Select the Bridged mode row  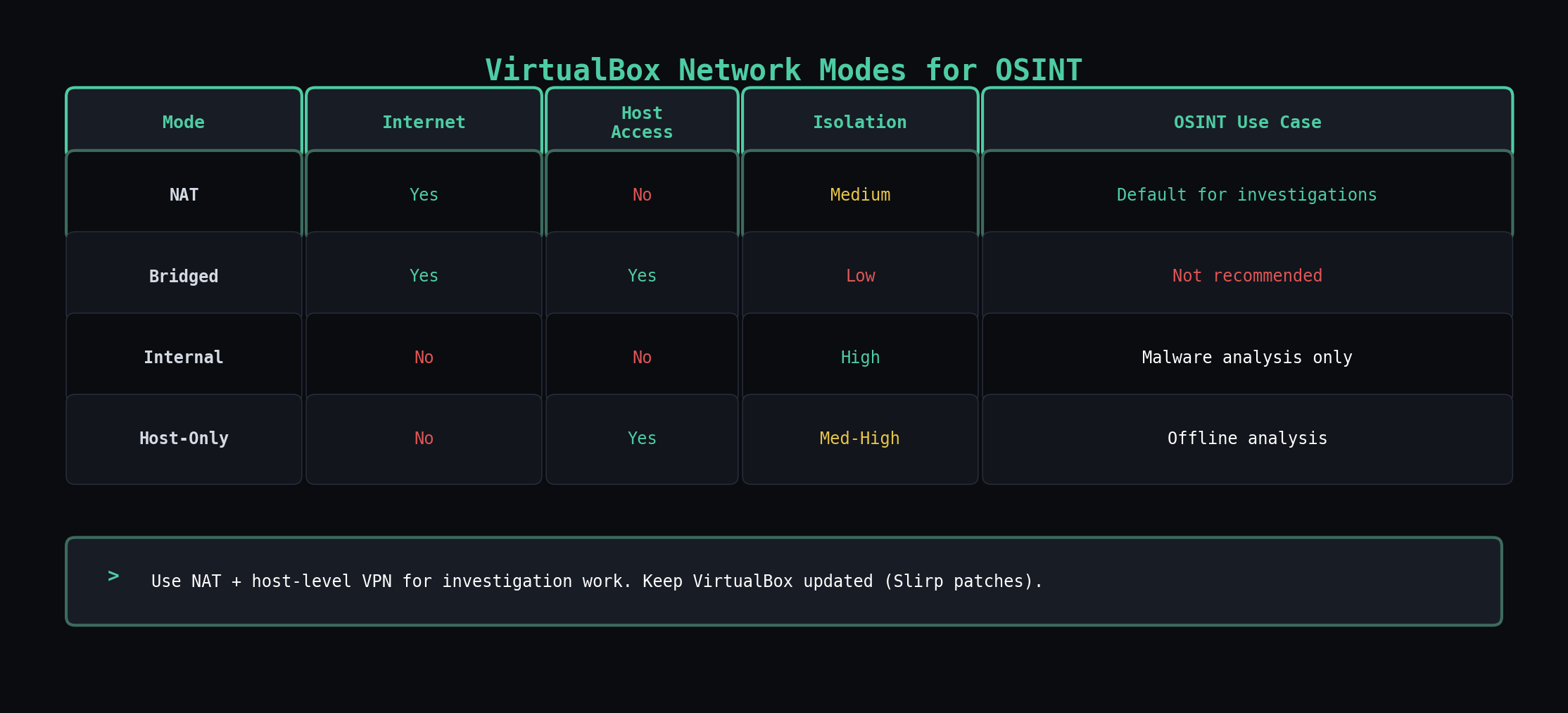[x=183, y=275]
